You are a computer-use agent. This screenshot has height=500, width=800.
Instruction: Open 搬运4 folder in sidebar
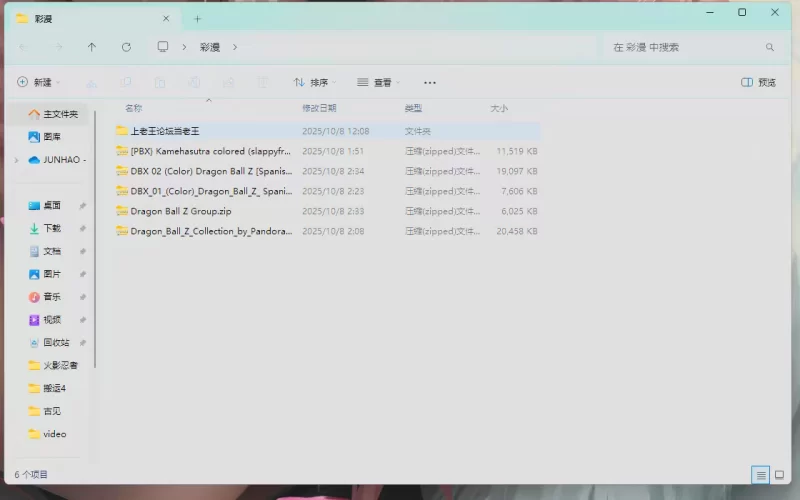coord(47,388)
